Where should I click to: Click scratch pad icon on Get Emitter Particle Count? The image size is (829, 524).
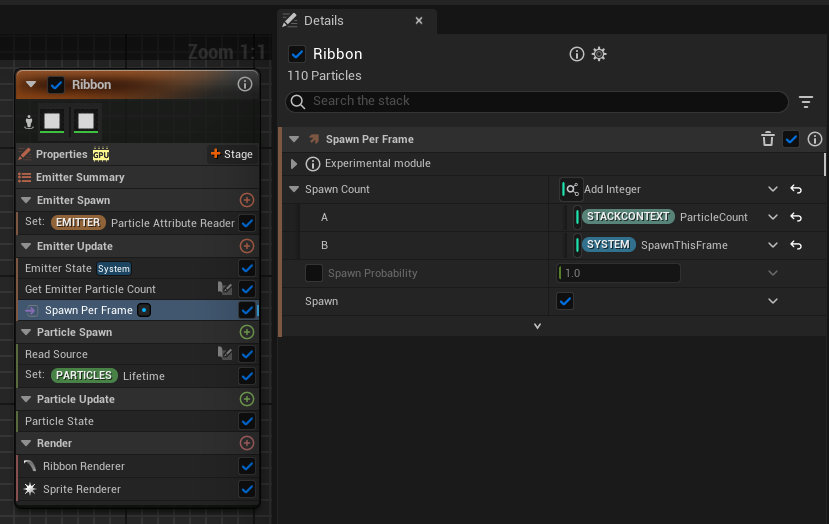(225, 289)
